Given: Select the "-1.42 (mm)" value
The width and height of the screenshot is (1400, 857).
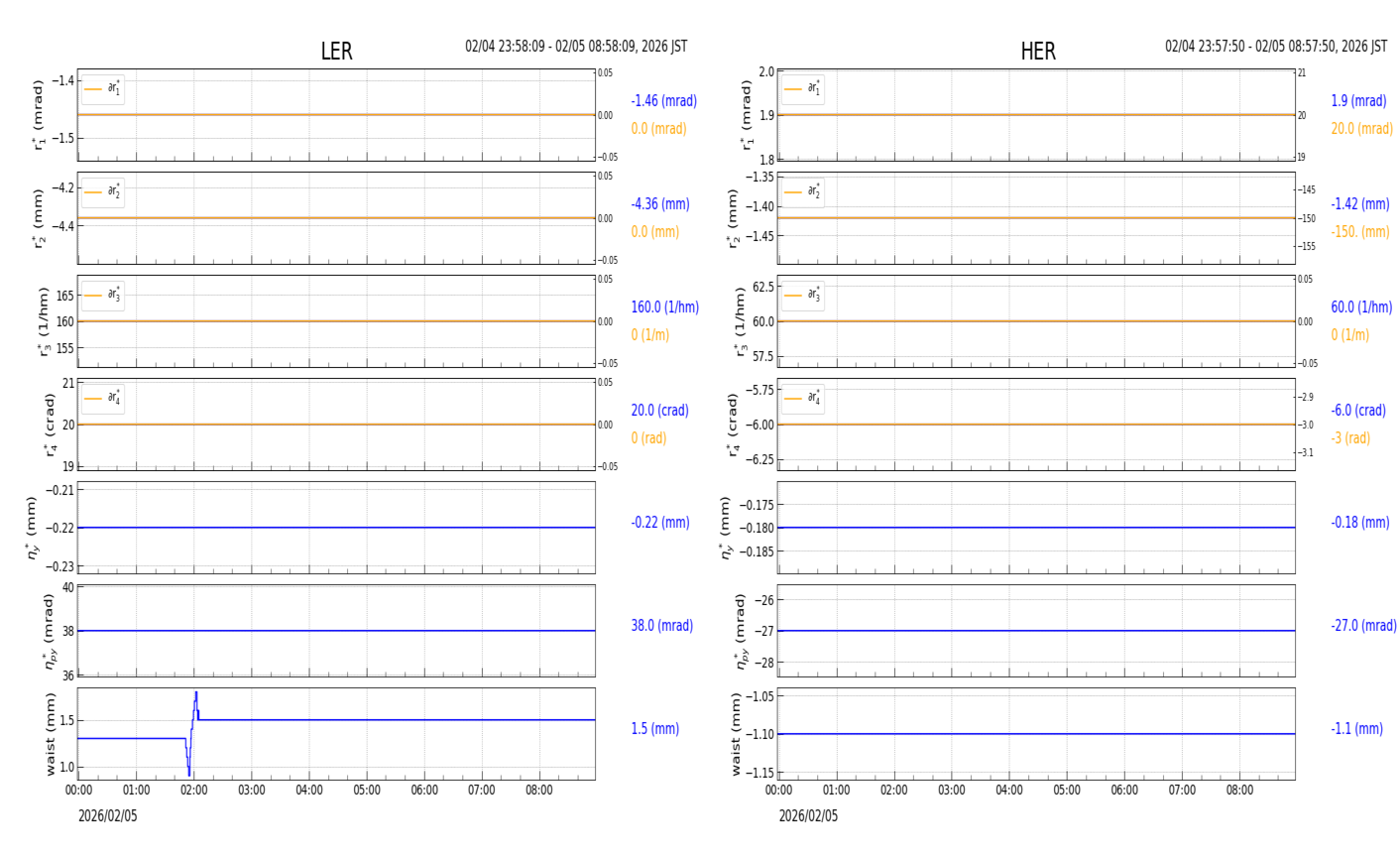Looking at the screenshot, I should click(x=1360, y=204).
